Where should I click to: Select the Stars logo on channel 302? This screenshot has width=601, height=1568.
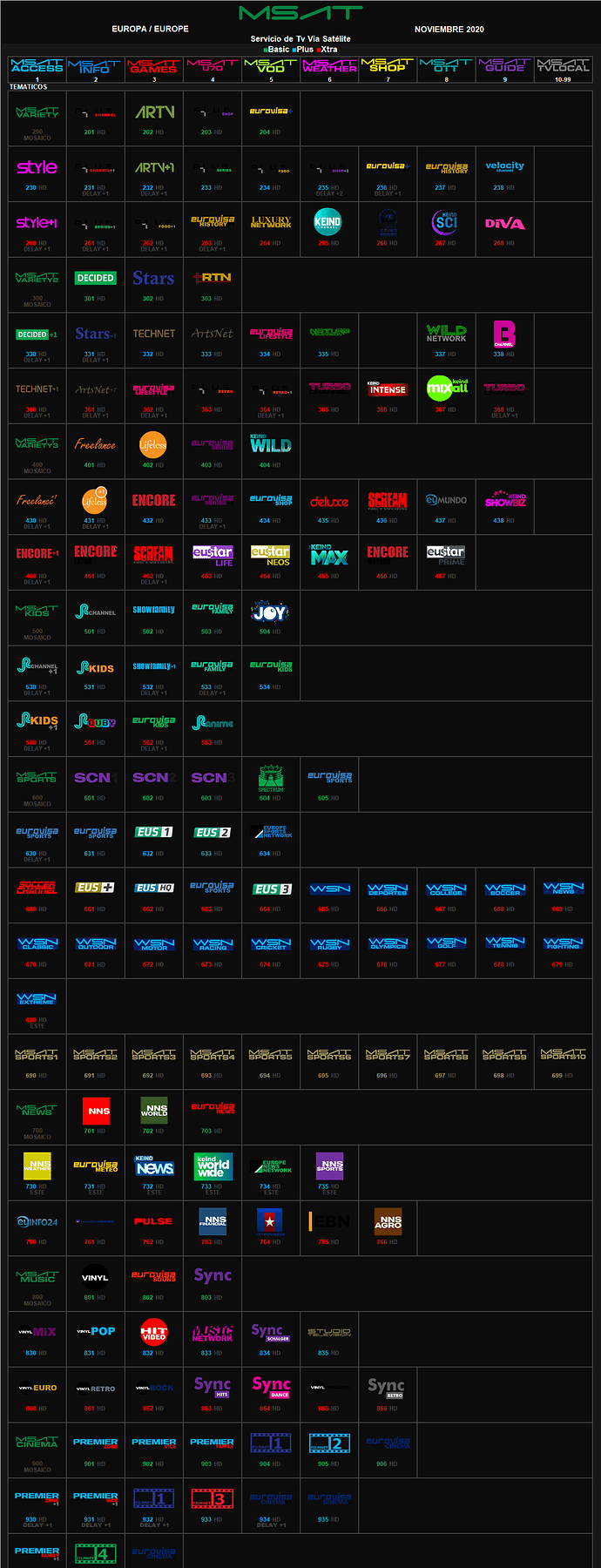pyautogui.click(x=154, y=278)
